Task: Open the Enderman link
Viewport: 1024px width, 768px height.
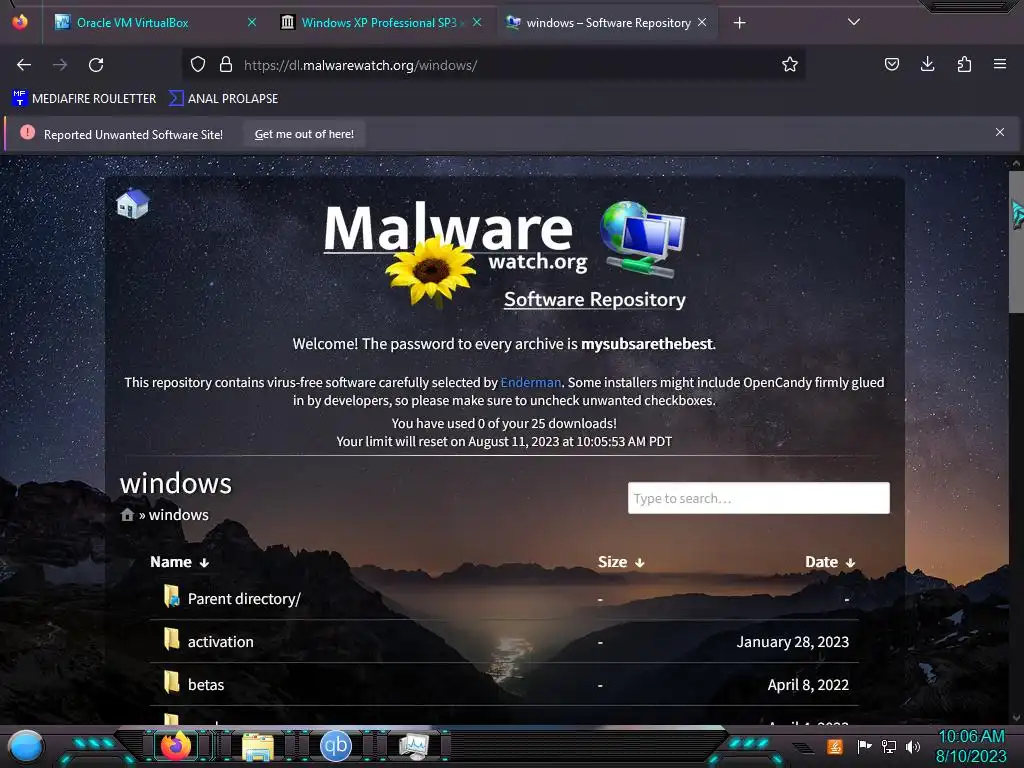Action: coord(530,383)
